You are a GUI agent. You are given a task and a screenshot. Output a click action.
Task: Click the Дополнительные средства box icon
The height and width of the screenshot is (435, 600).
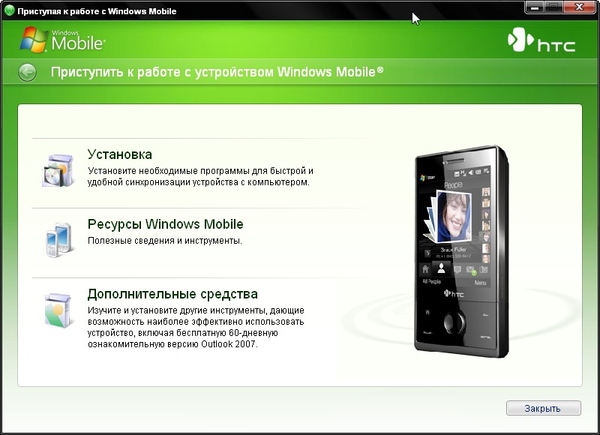(x=58, y=310)
